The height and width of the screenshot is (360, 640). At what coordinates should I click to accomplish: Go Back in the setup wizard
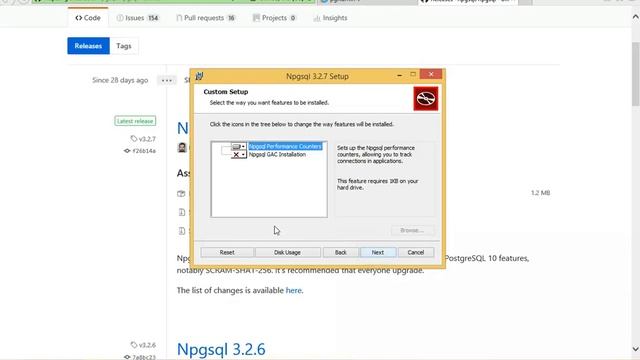click(341, 252)
